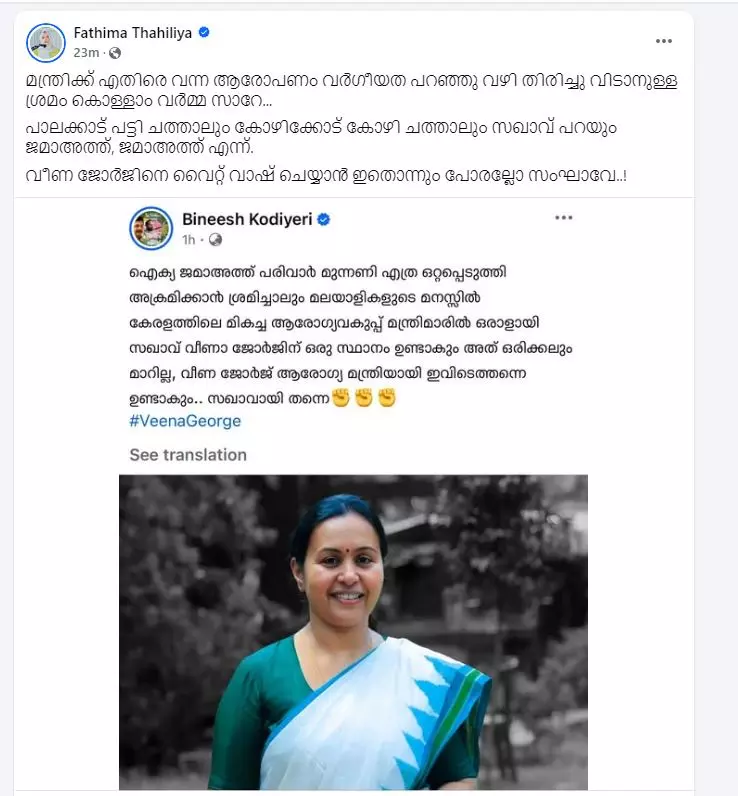Open the photo of the woman in a saree
Image resolution: width=738 pixels, height=796 pixels.
click(x=353, y=632)
